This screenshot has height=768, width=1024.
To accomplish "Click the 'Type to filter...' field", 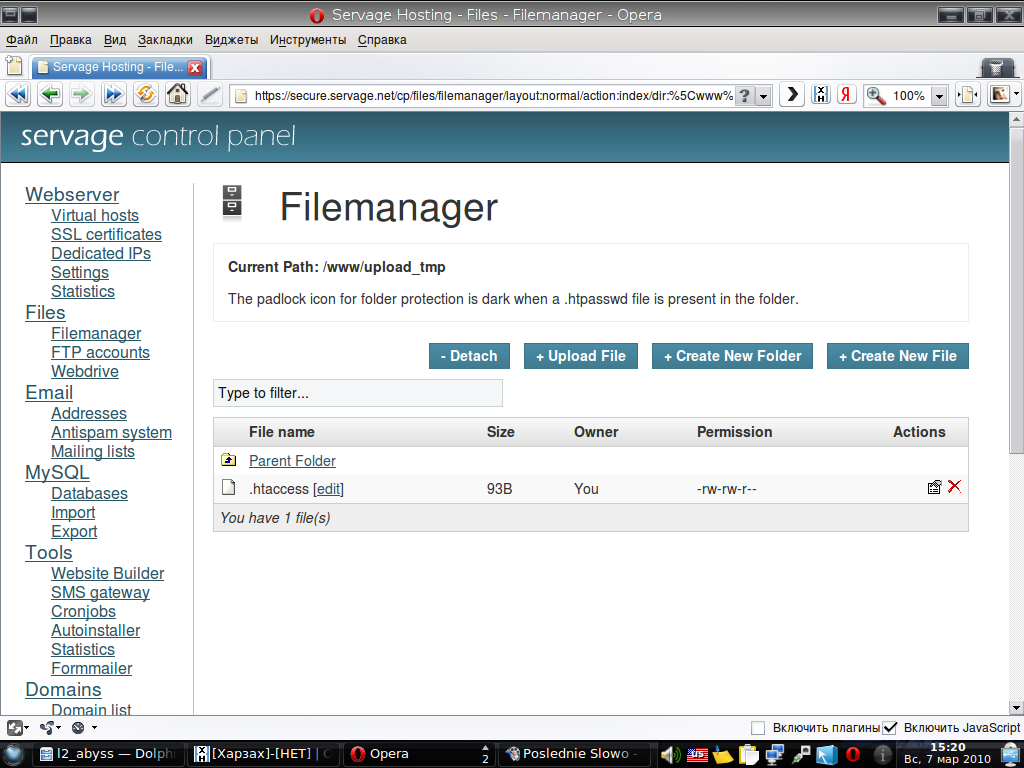I will pos(358,393).
